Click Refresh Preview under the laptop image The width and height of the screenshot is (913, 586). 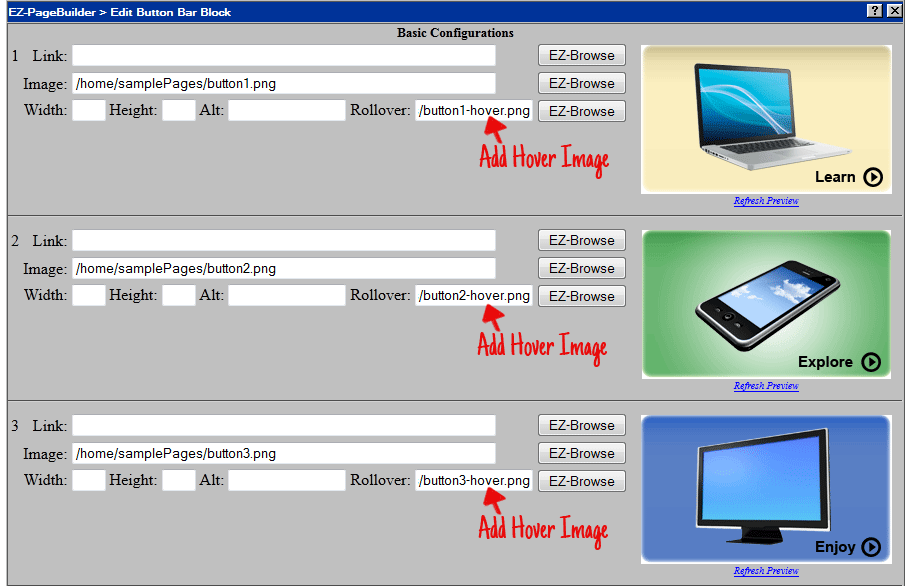point(766,201)
